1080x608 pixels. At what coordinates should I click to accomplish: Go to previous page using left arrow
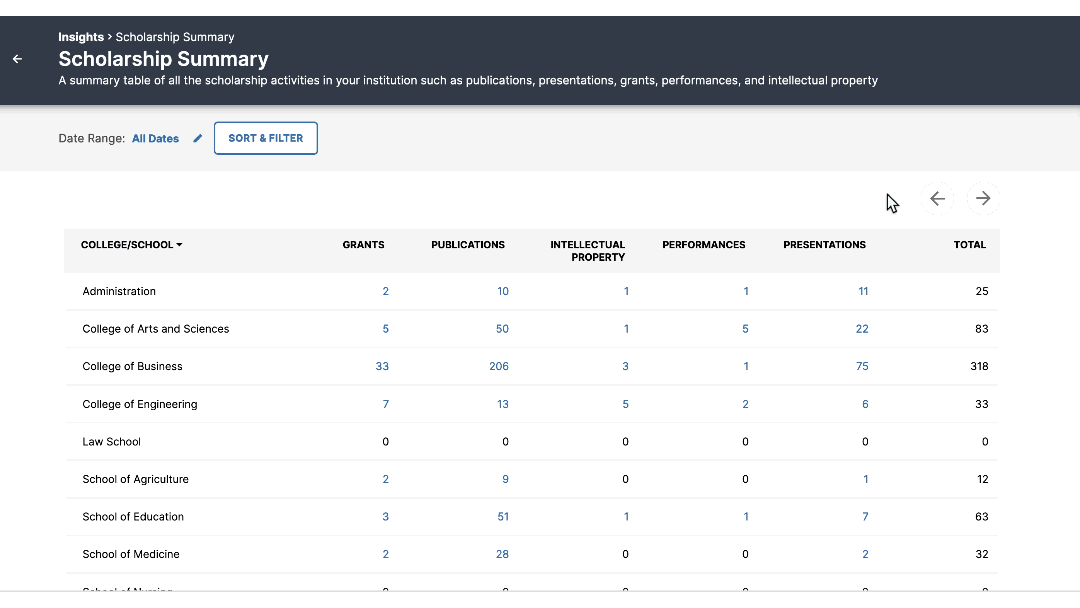click(x=937, y=199)
